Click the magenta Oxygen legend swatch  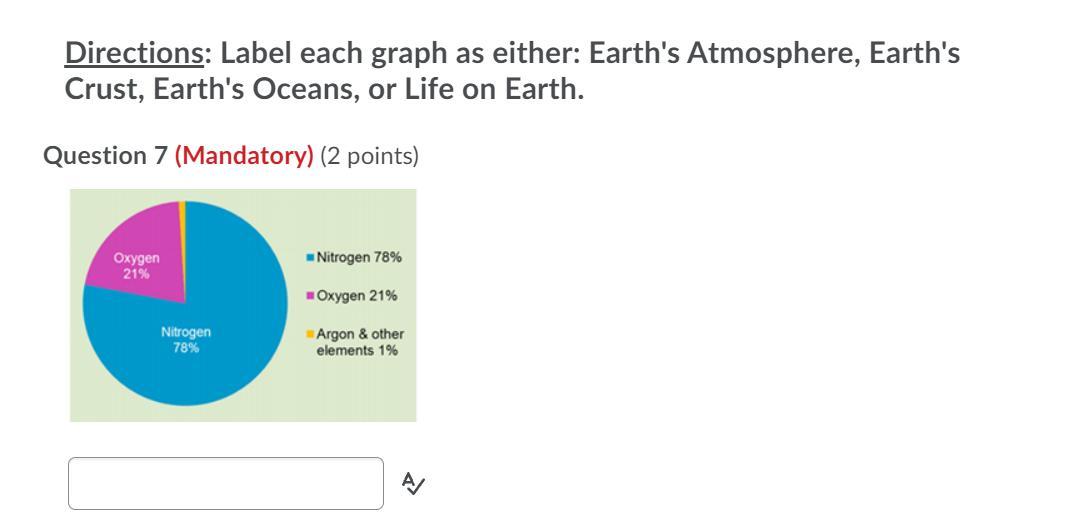(310, 296)
